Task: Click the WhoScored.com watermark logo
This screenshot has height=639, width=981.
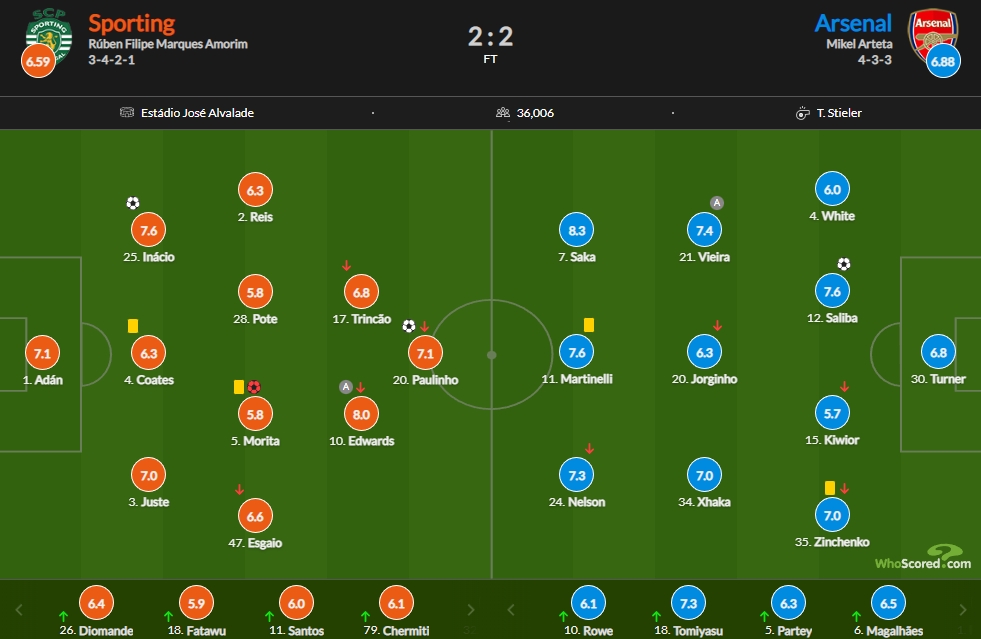Action: [923, 556]
